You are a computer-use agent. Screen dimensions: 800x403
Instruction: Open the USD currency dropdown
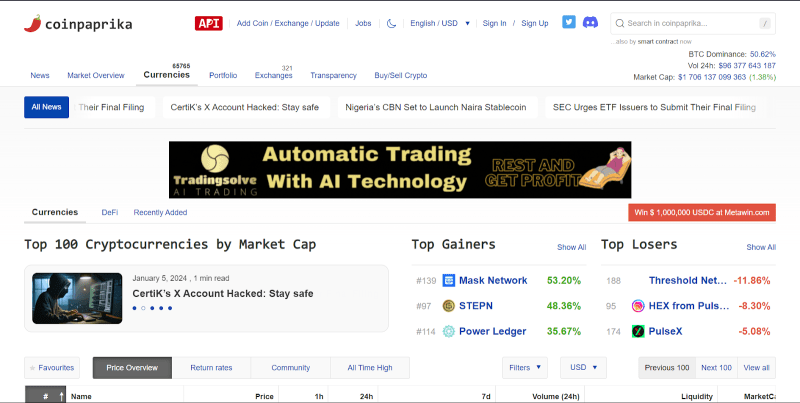[x=583, y=368]
